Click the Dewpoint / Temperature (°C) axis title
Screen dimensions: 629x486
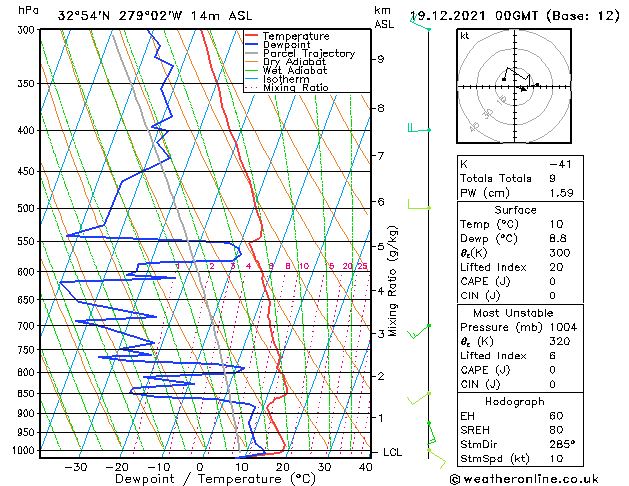coord(215,479)
